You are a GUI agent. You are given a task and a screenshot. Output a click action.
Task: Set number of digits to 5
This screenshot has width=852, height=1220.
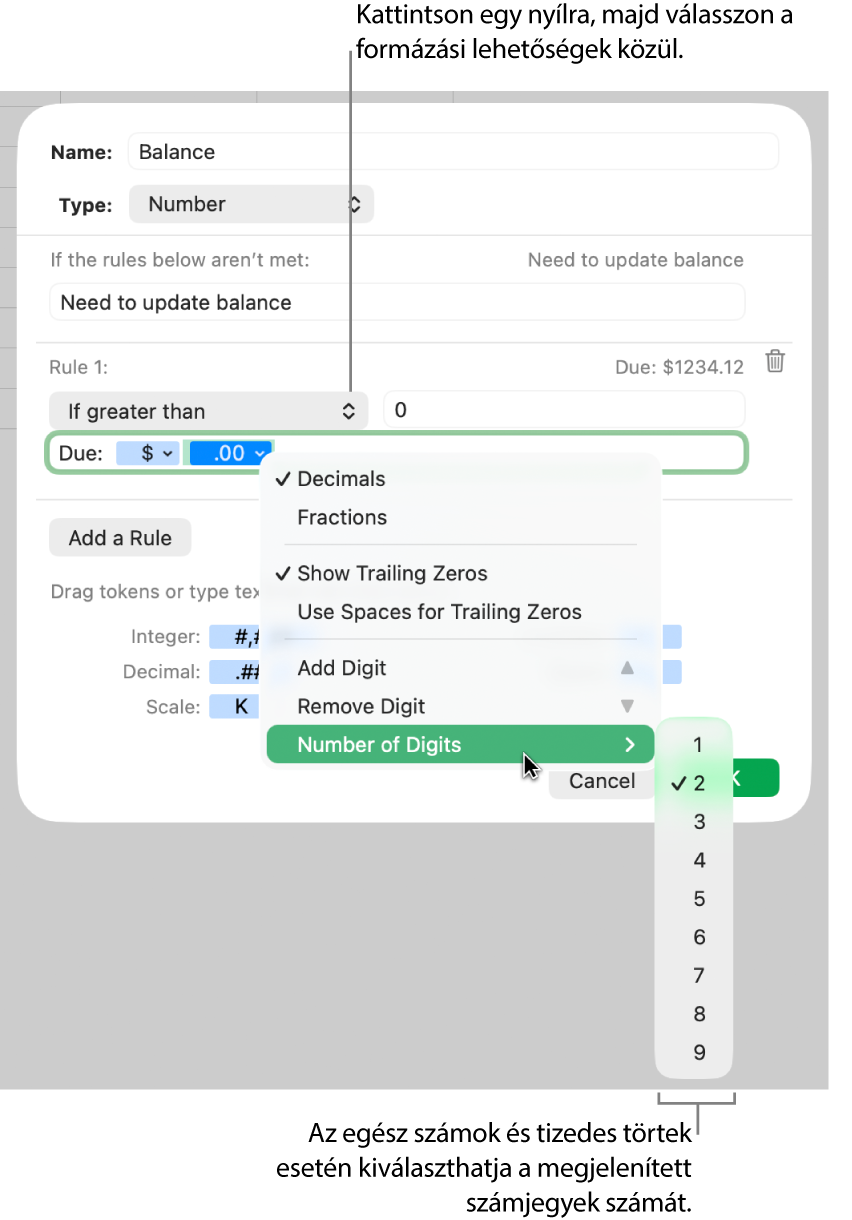[x=699, y=899]
